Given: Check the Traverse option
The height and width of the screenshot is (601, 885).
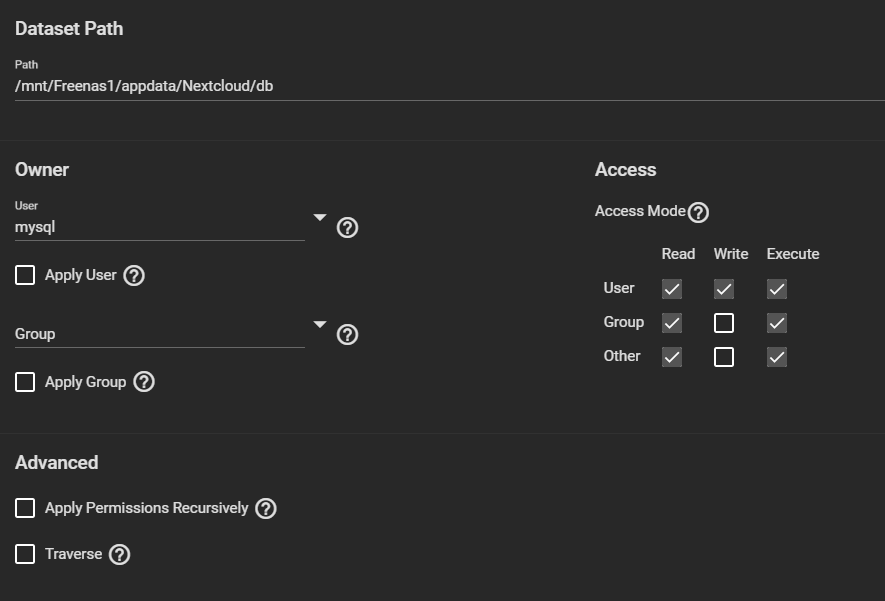Looking at the screenshot, I should click(x=25, y=555).
